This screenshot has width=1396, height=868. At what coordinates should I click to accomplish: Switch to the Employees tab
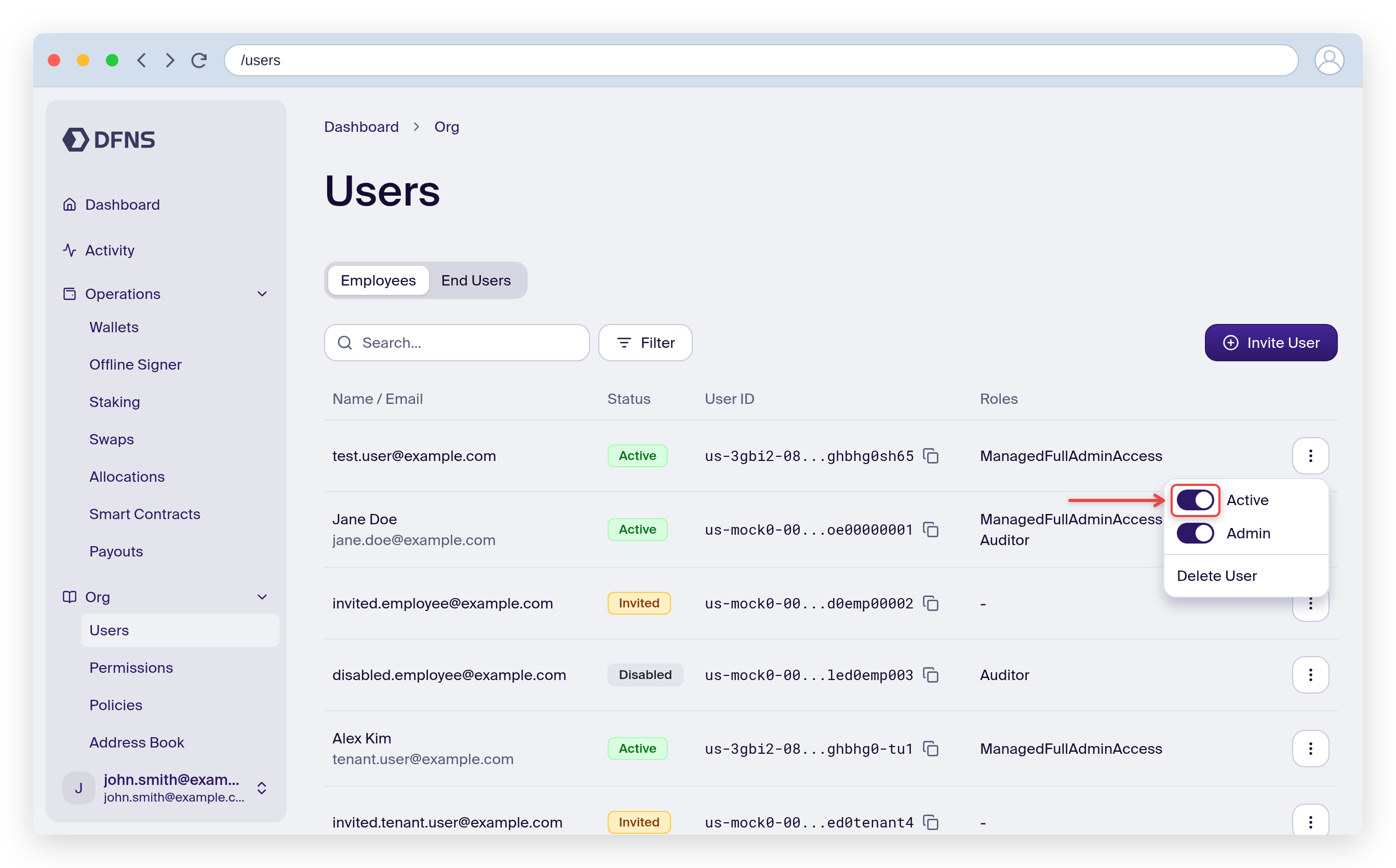pos(378,280)
